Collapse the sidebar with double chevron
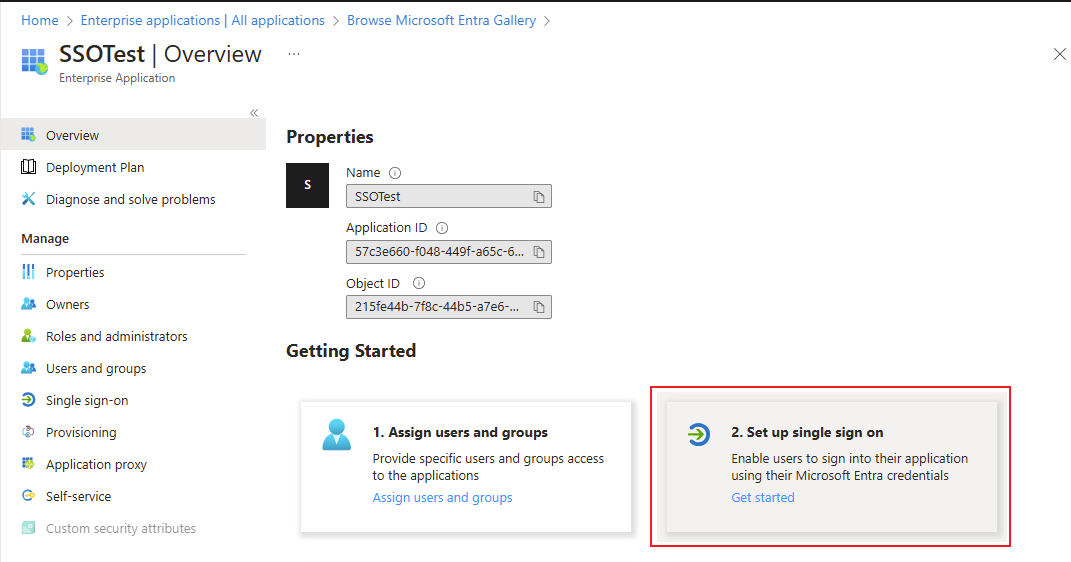The width and height of the screenshot is (1071, 562). [x=254, y=113]
